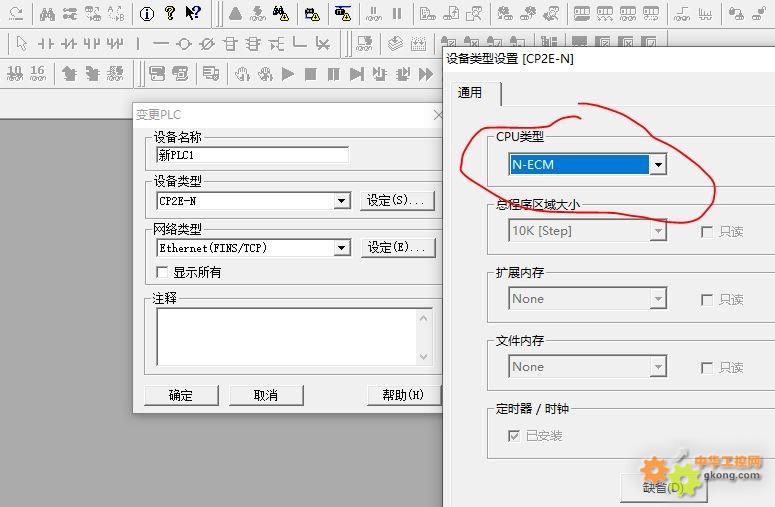This screenshot has width=775, height=507.
Task: Toggle the 显示所有 checkbox
Action: click(162, 272)
